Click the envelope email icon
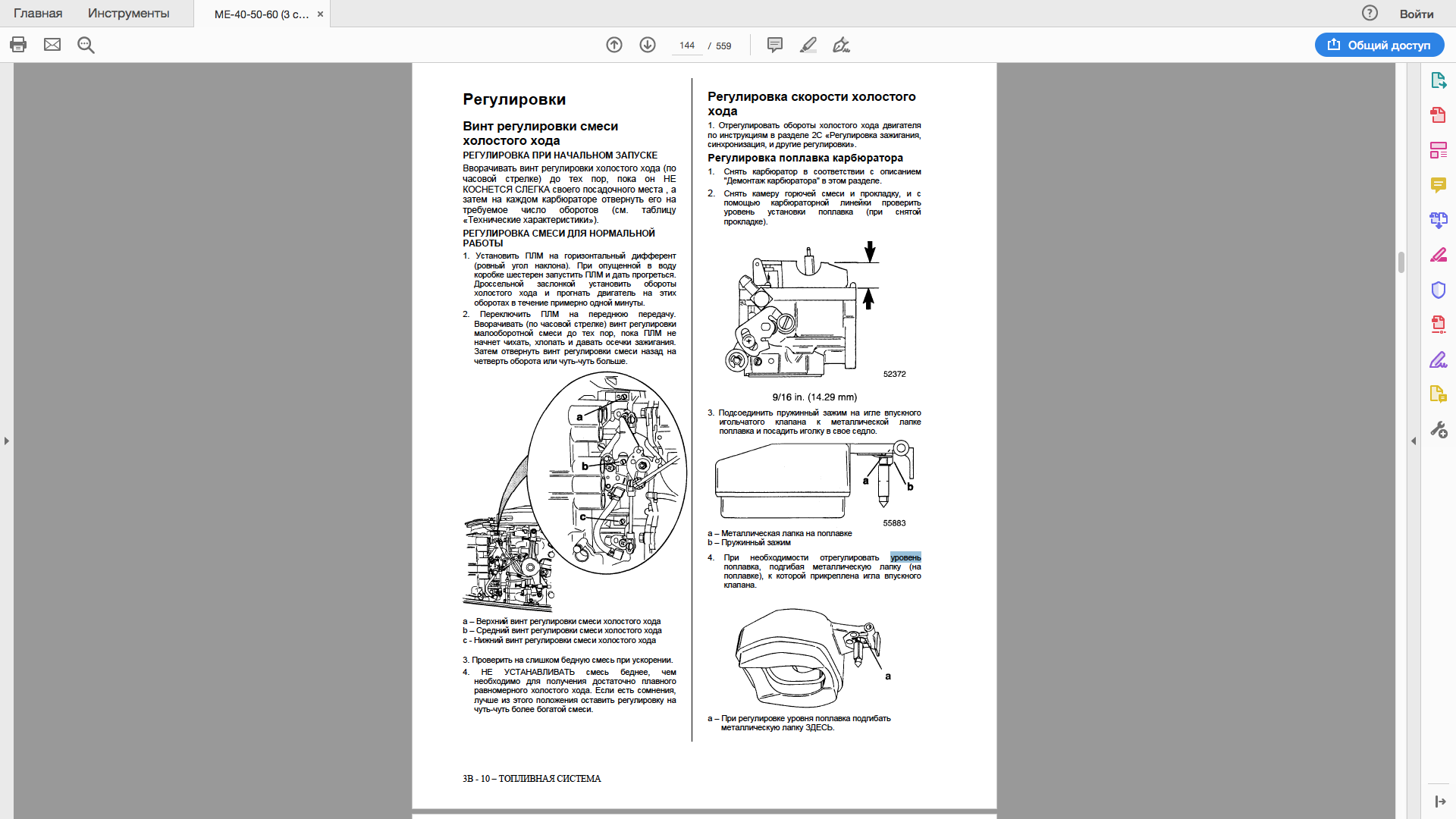The image size is (1456, 819). click(52, 45)
